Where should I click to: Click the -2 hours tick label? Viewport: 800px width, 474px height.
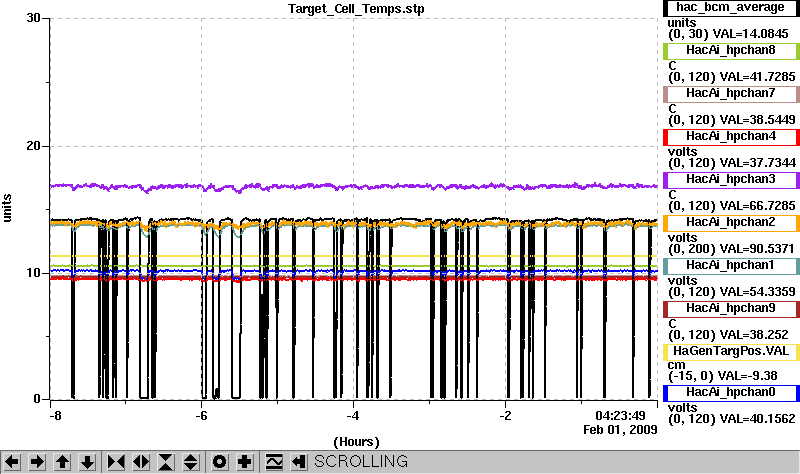(x=505, y=416)
